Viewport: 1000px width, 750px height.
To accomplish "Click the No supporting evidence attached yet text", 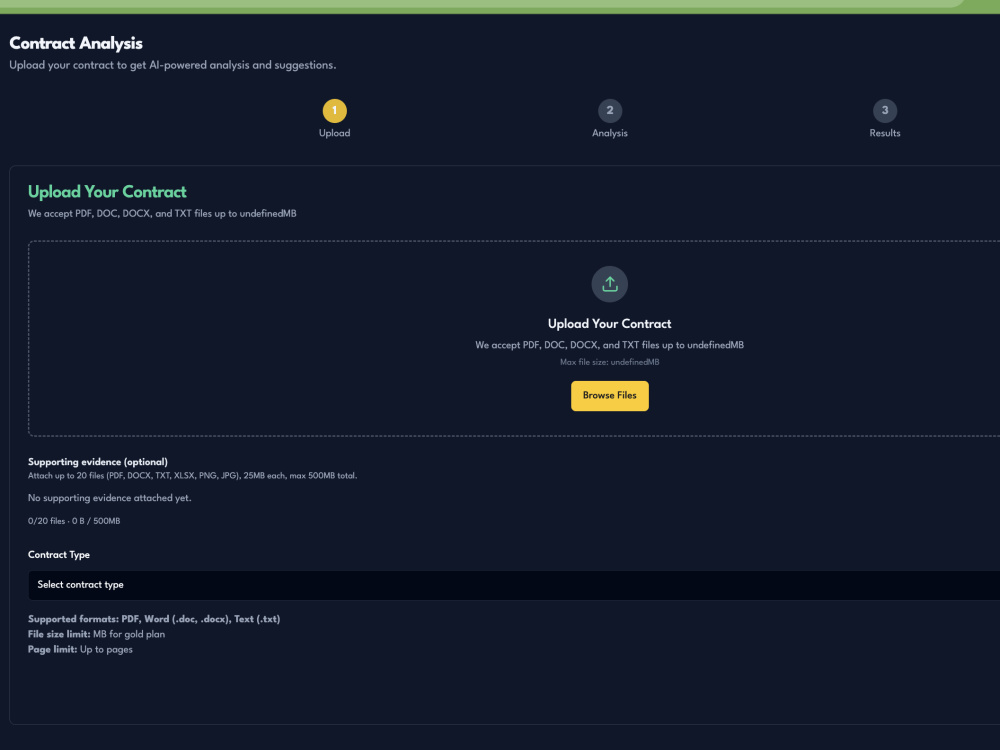I will click(110, 498).
